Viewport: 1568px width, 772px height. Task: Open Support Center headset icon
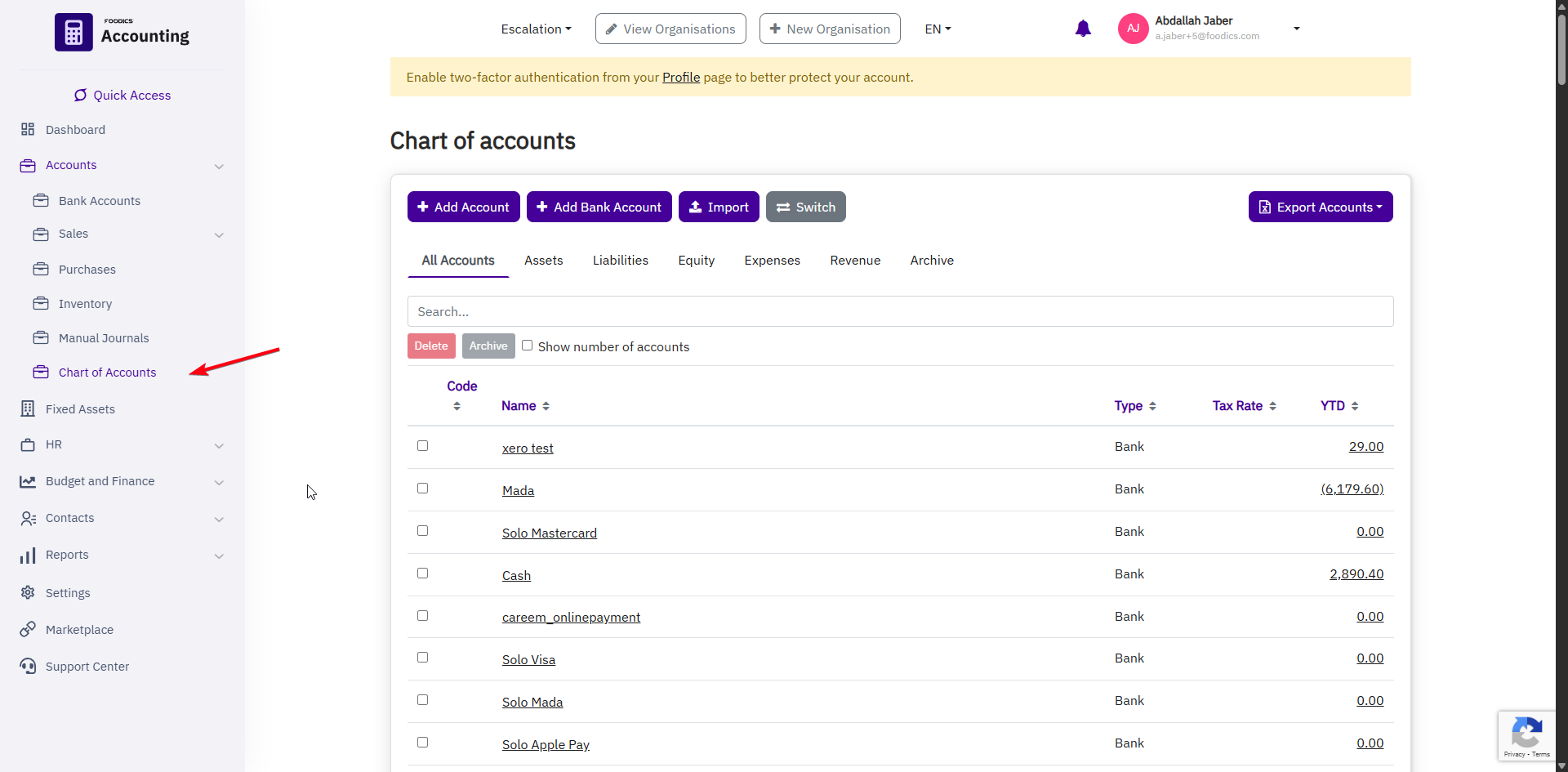tap(28, 666)
